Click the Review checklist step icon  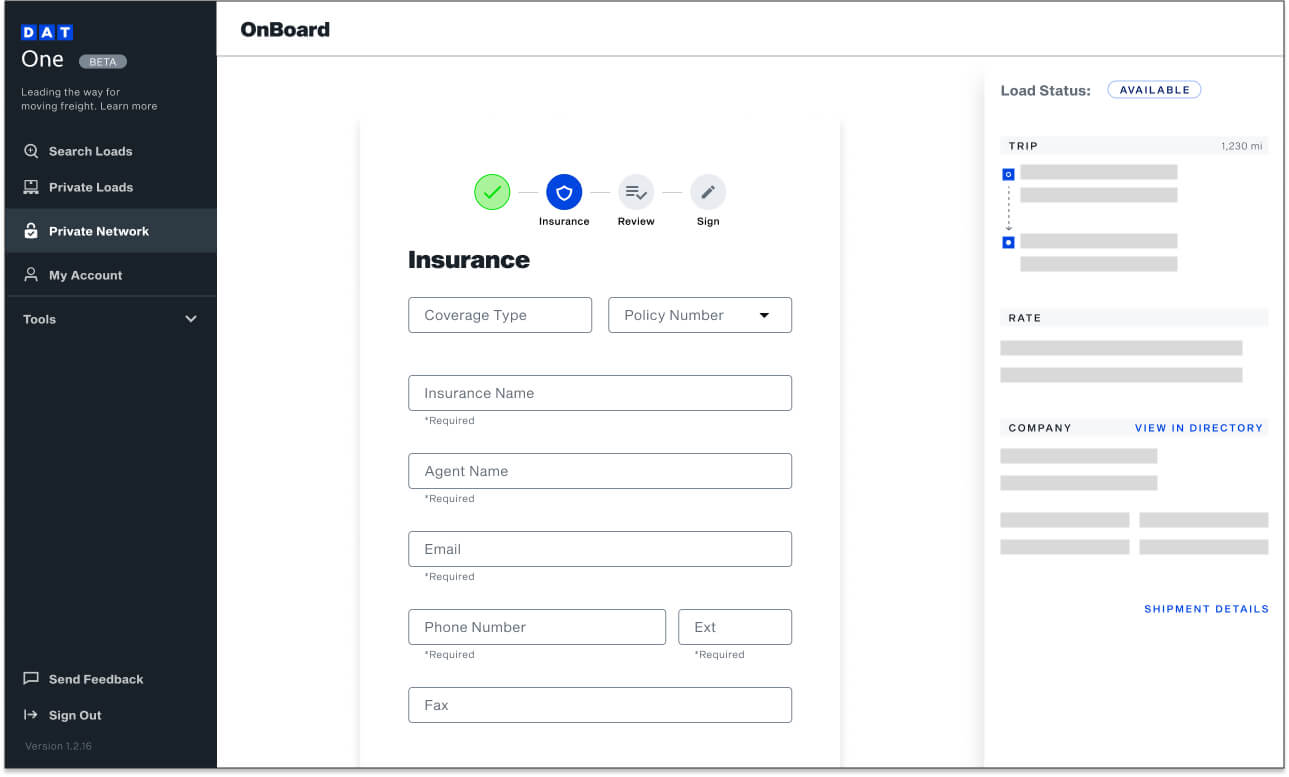tap(636, 191)
